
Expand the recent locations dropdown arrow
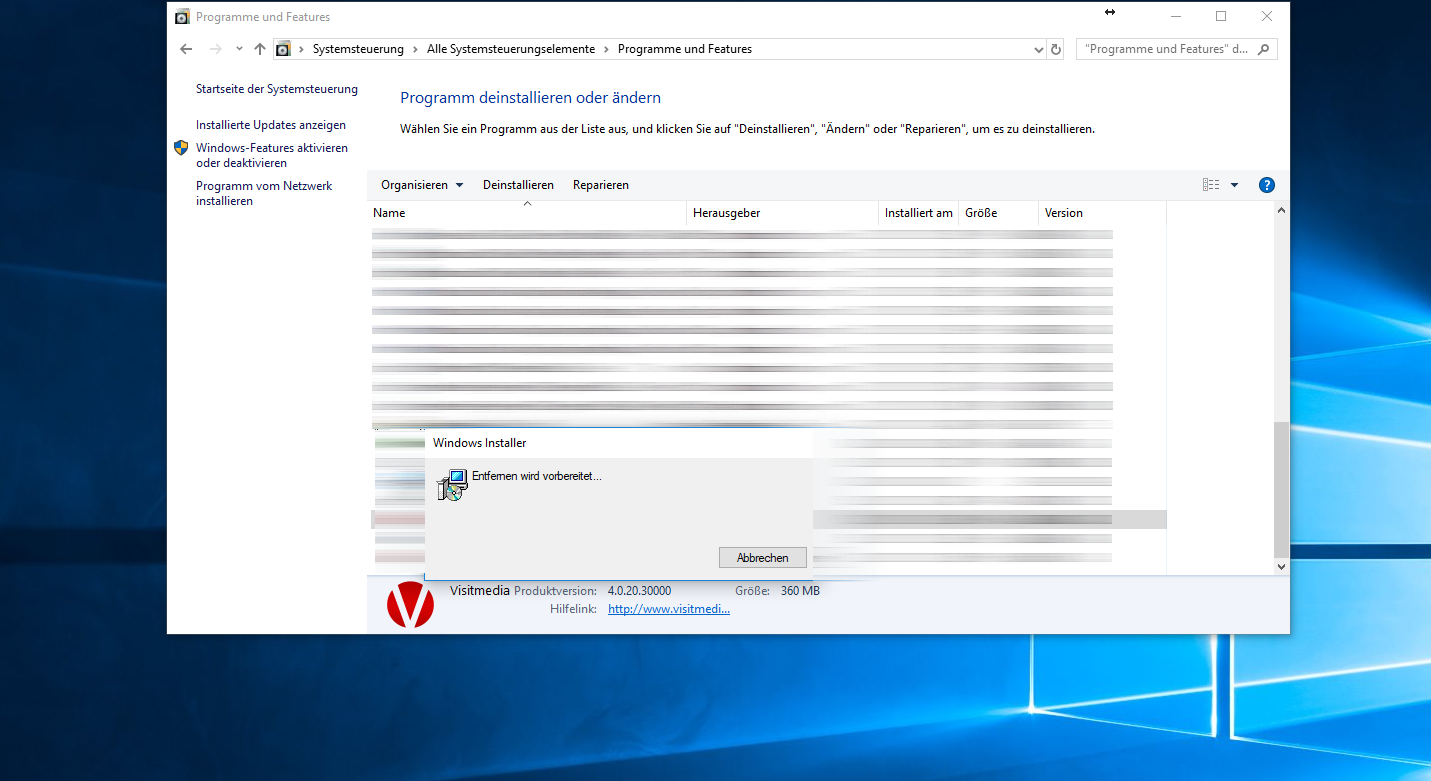click(239, 49)
